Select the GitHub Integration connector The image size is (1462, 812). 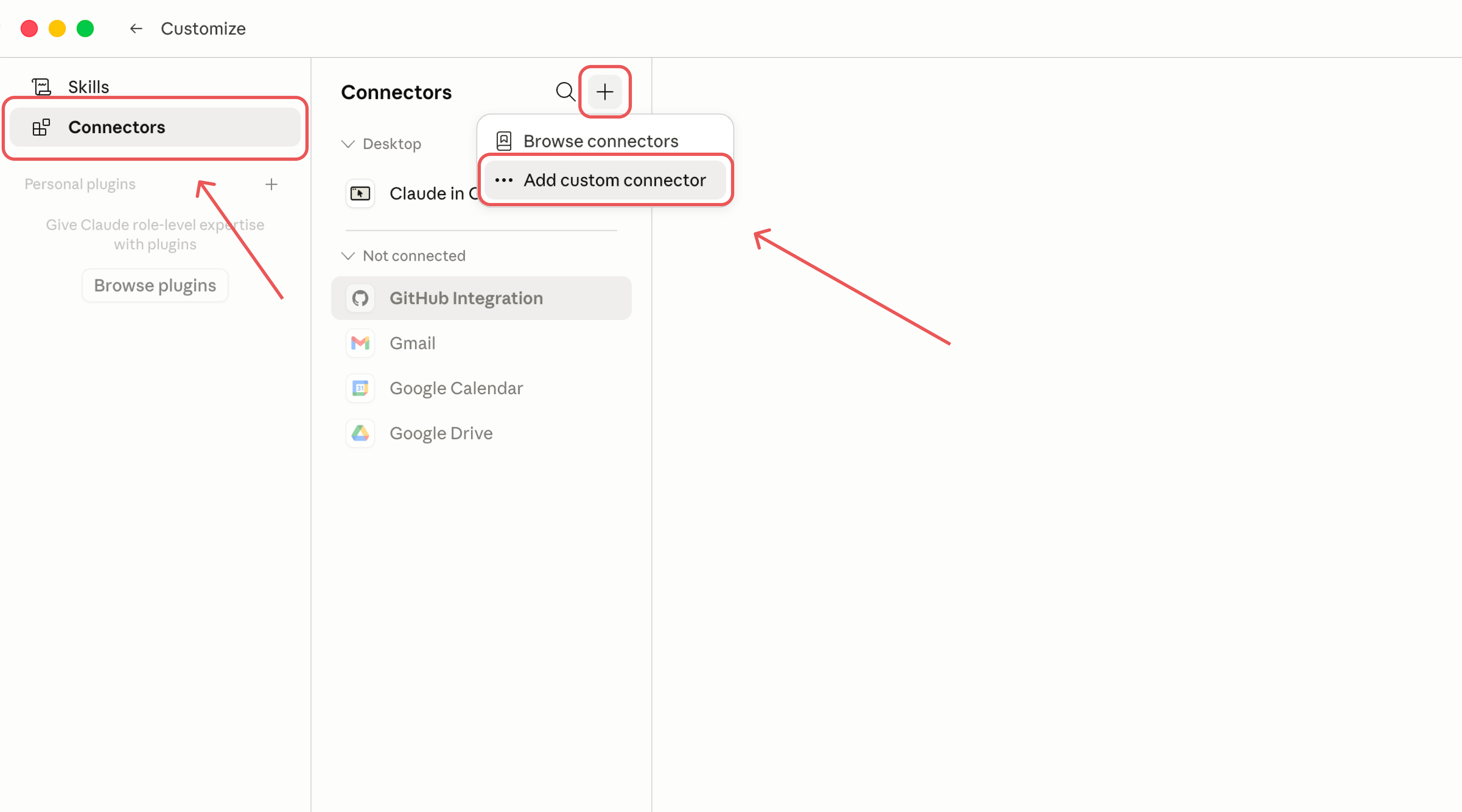[x=481, y=298]
